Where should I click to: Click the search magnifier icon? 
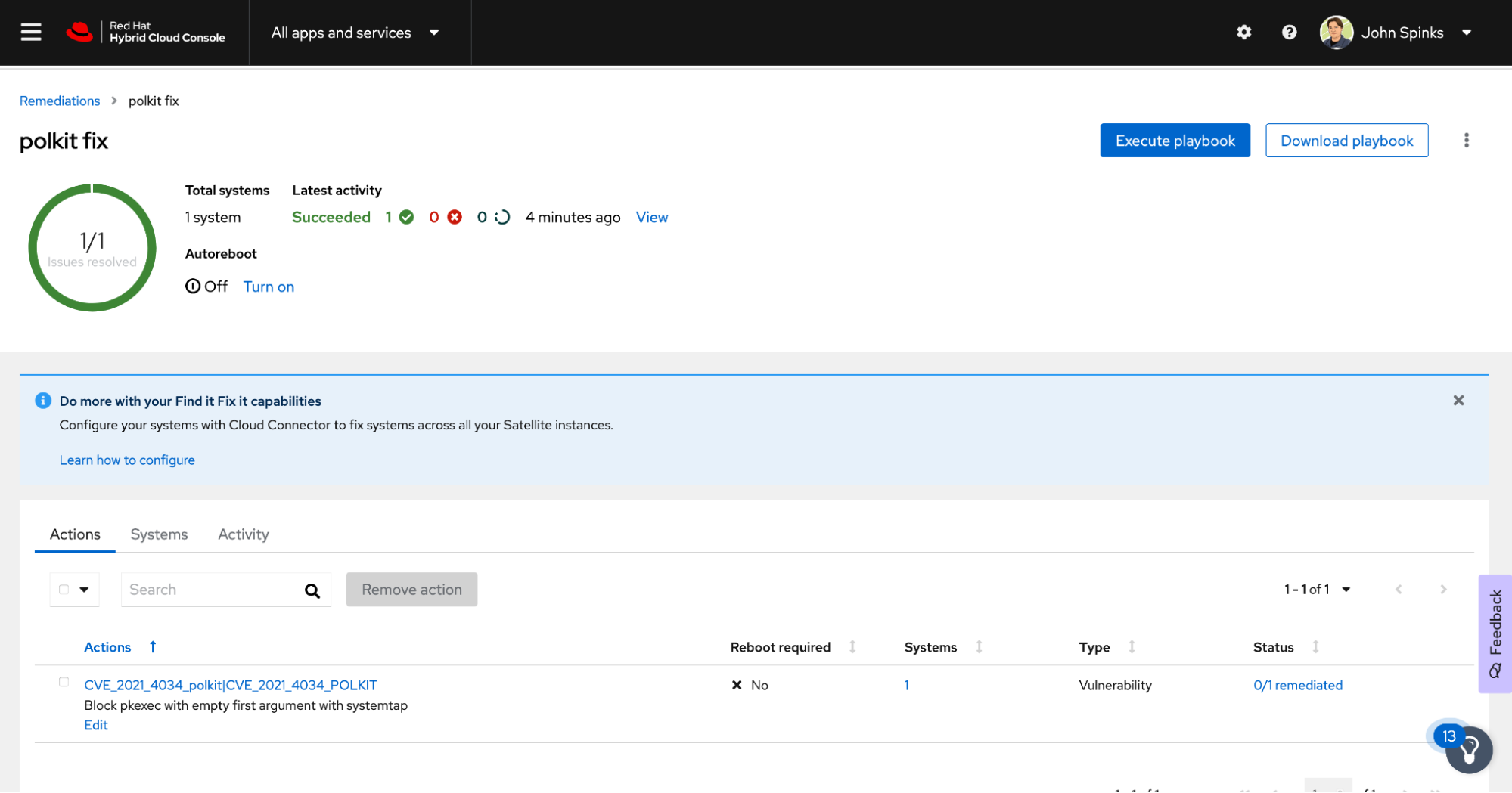[x=312, y=590]
